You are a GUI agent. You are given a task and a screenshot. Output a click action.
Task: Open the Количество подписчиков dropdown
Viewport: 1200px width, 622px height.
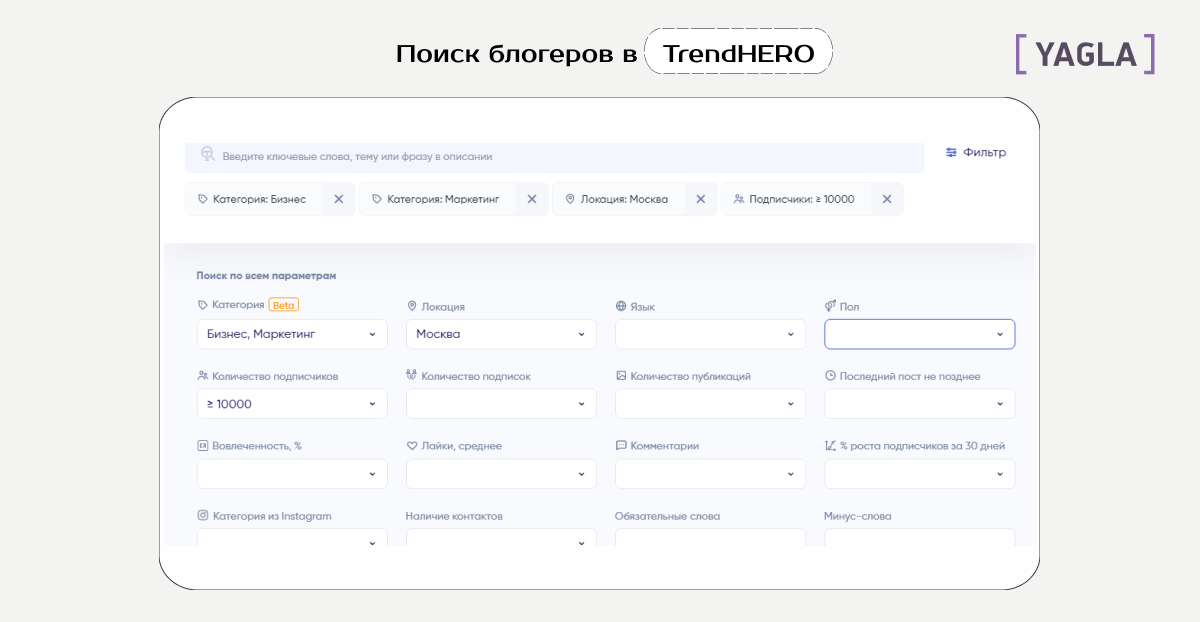(x=292, y=404)
